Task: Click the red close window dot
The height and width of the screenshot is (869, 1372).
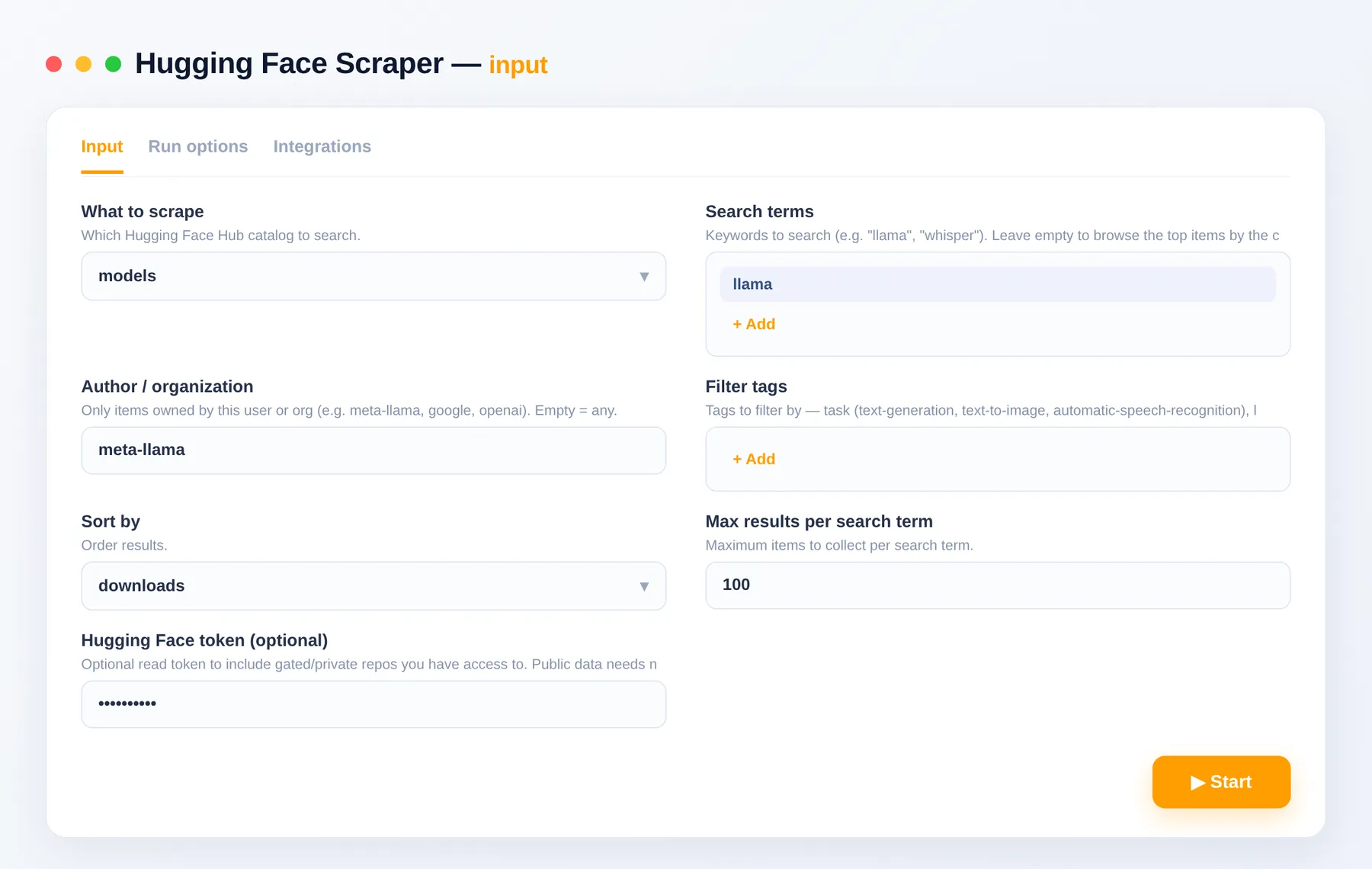Action: pyautogui.click(x=53, y=64)
